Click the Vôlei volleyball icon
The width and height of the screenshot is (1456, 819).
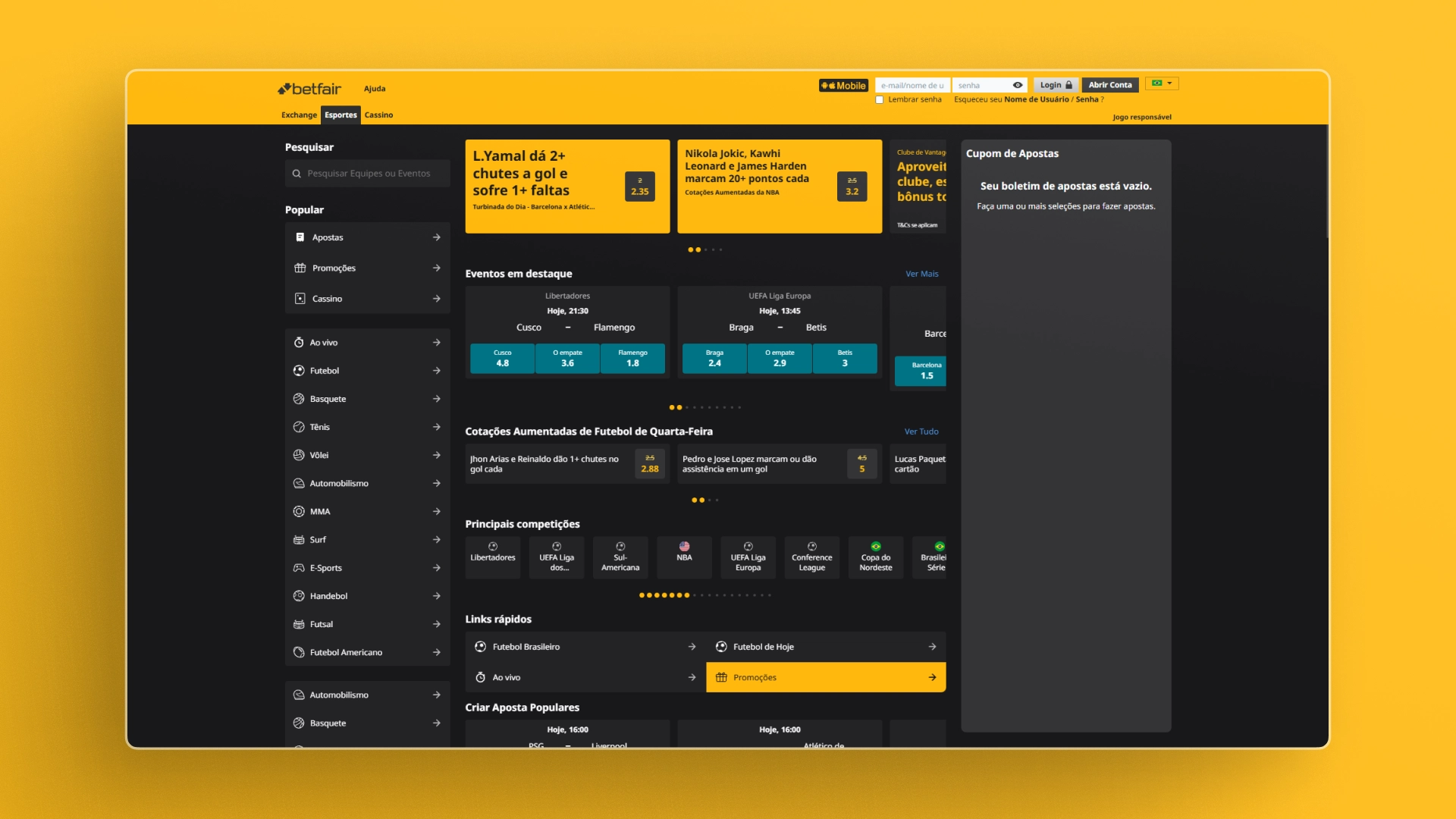tap(299, 455)
